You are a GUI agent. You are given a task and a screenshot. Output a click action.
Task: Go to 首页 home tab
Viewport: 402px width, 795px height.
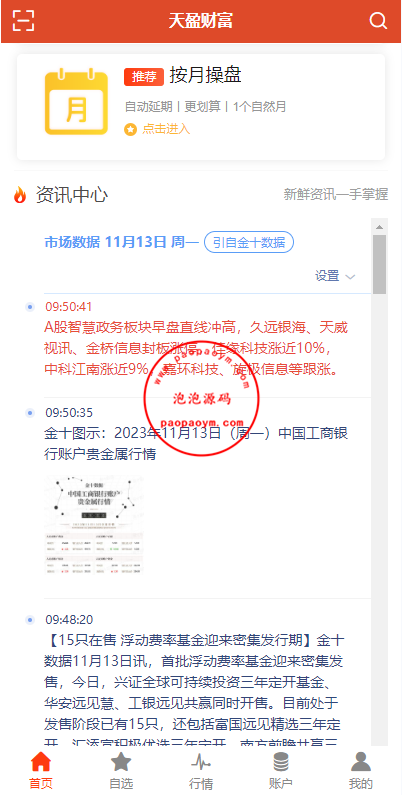41,771
